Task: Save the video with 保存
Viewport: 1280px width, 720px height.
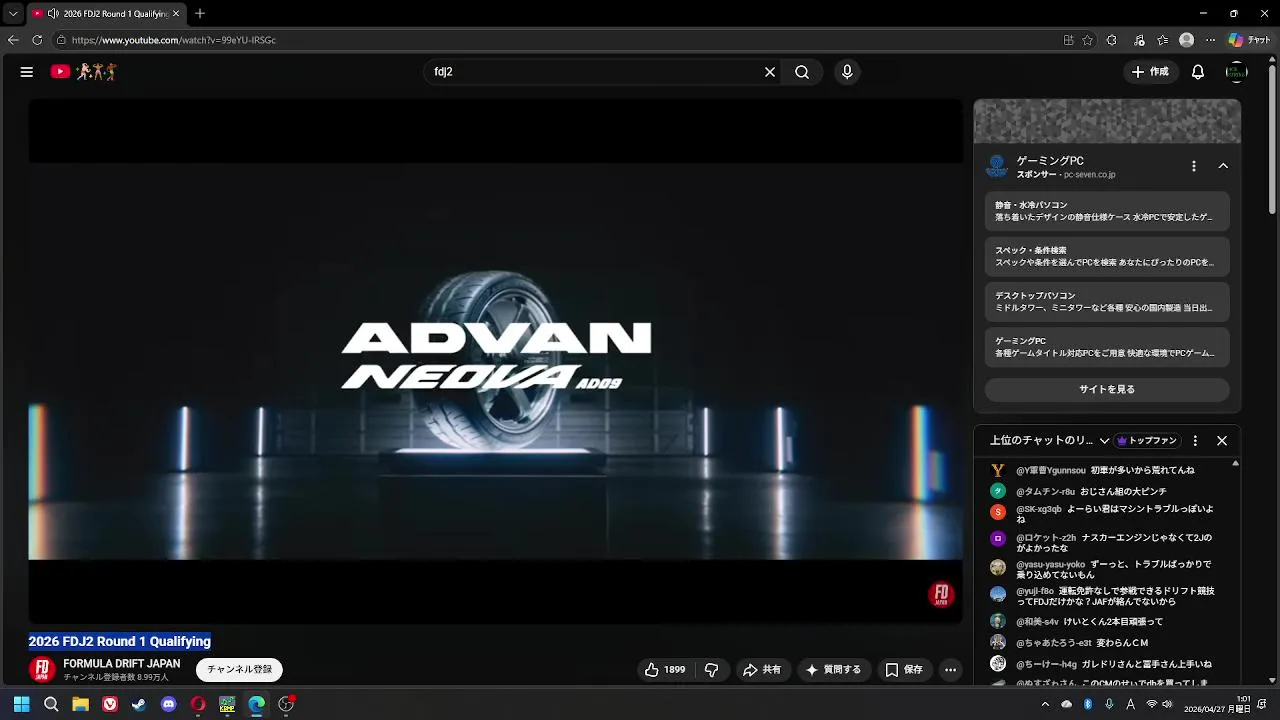Action: pos(904,670)
